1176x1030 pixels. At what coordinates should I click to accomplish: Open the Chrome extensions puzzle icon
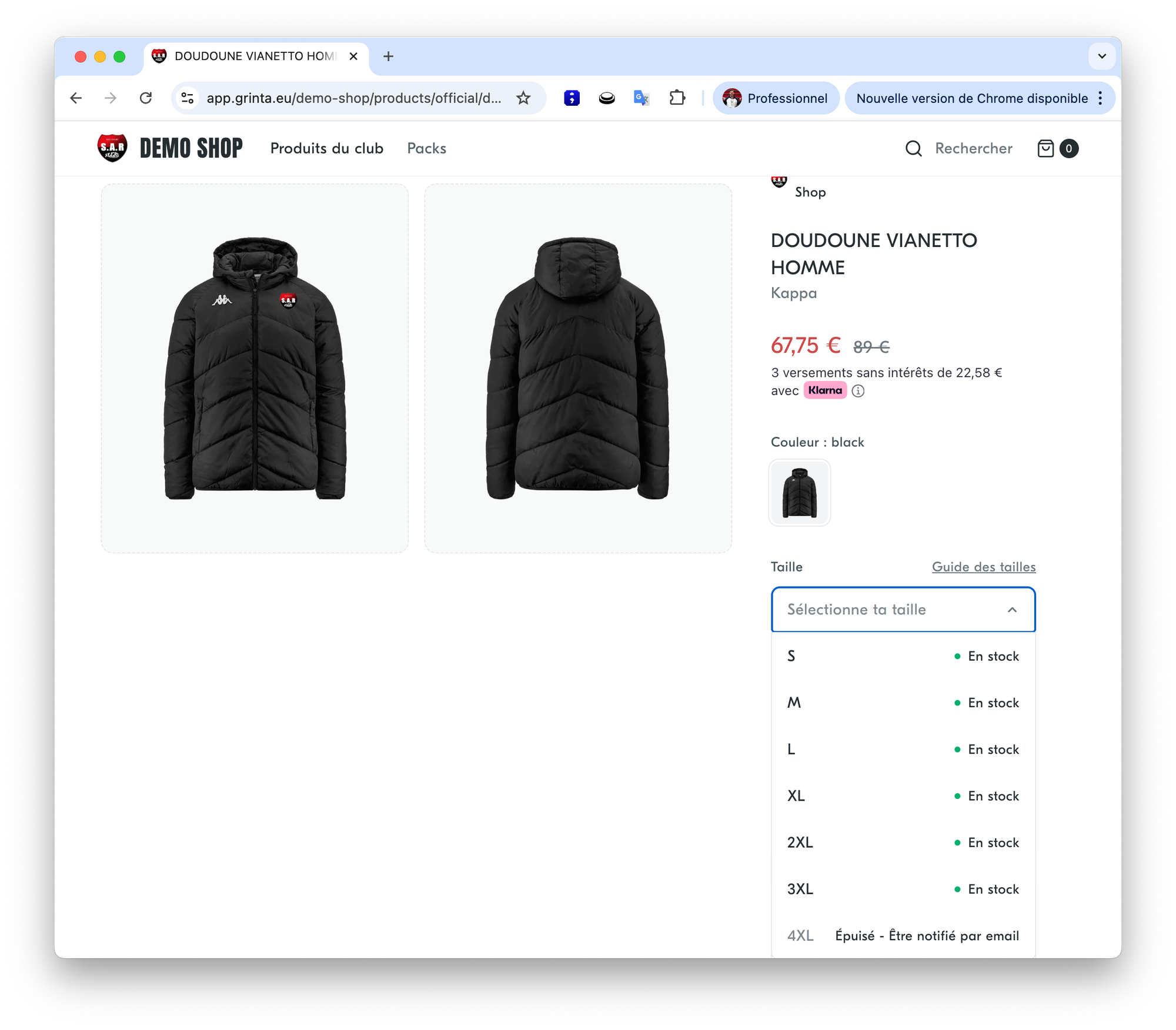click(x=677, y=98)
